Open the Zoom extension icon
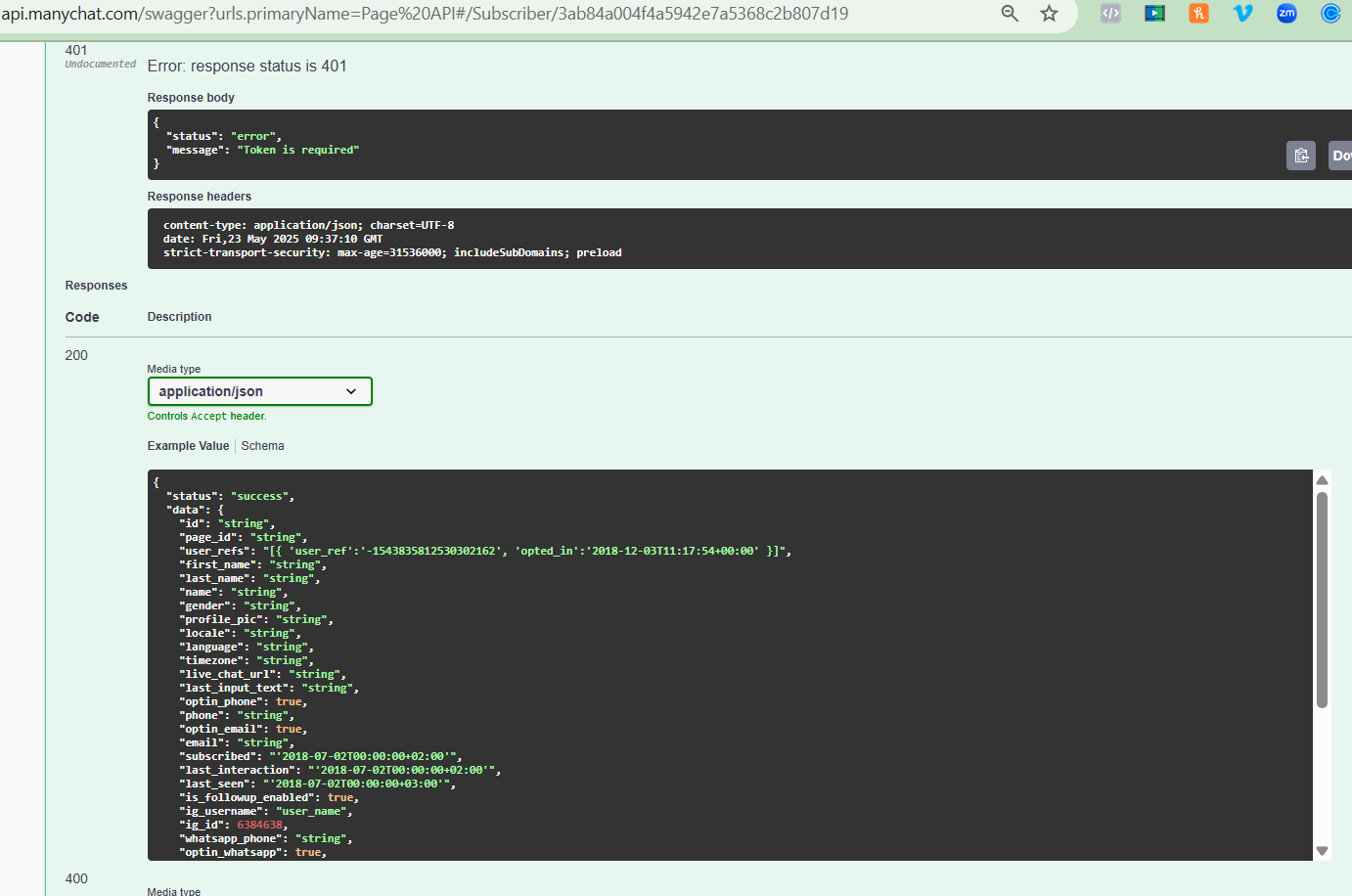Screen dimensions: 1352x896 1286,14
